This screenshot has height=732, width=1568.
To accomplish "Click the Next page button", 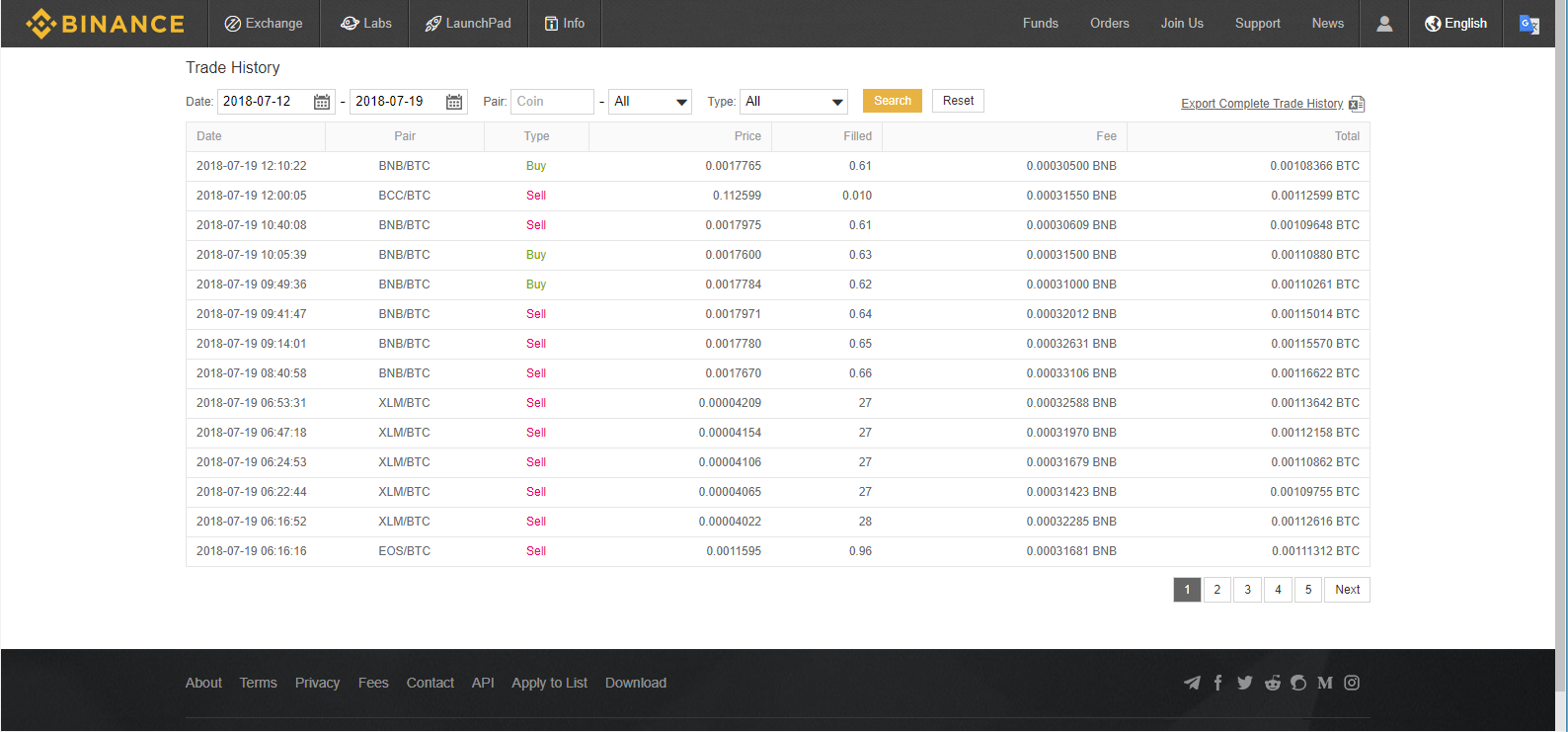I will [1348, 590].
